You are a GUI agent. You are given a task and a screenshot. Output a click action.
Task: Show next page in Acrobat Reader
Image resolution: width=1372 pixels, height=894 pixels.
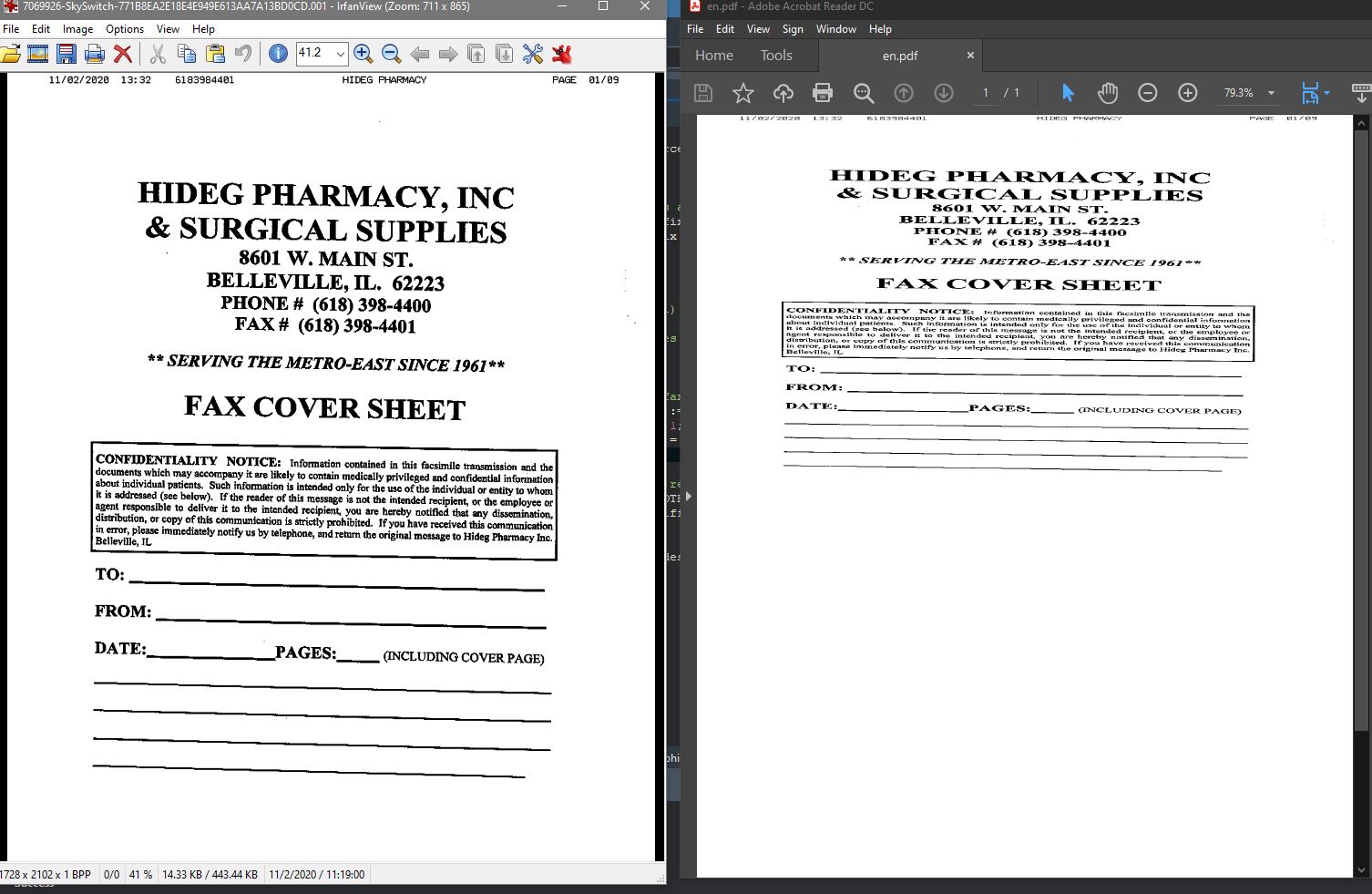tap(944, 93)
